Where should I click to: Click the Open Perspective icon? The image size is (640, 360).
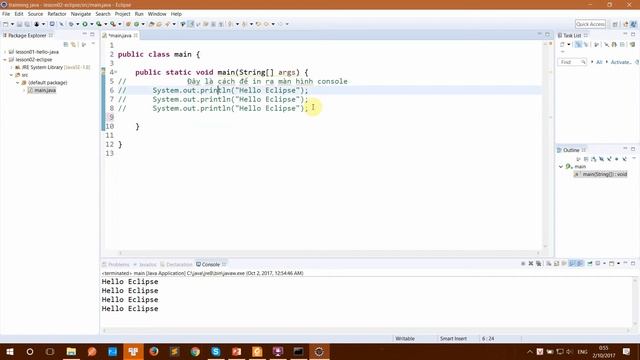coord(615,24)
